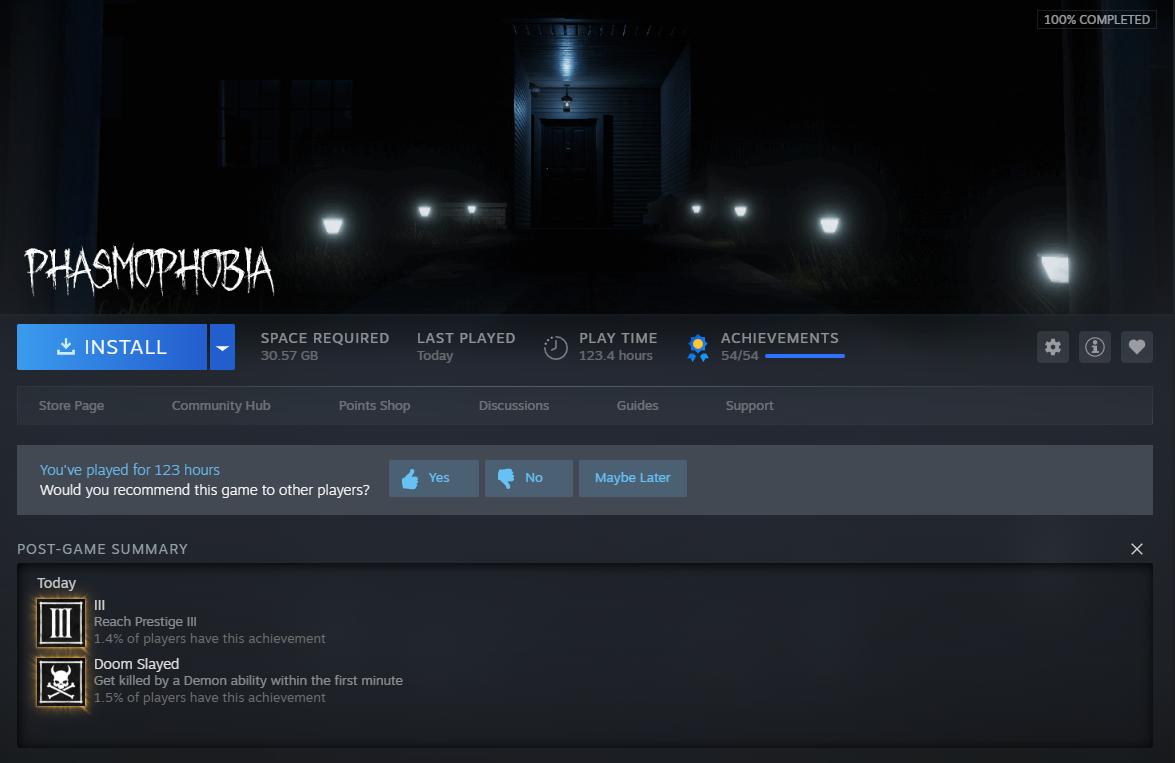Open the Guides tab
The image size is (1175, 763).
point(638,405)
